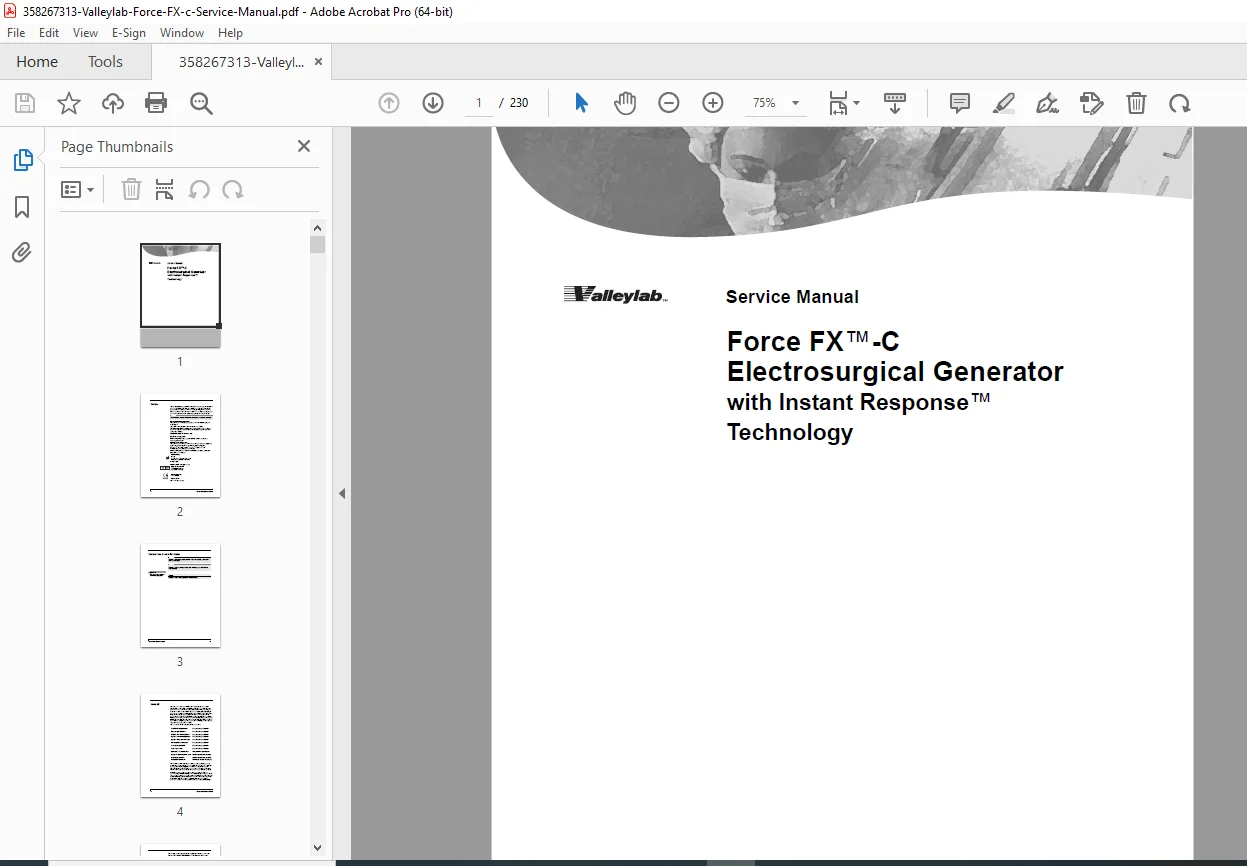Open the View menu
1247x866 pixels.
pyautogui.click(x=85, y=32)
